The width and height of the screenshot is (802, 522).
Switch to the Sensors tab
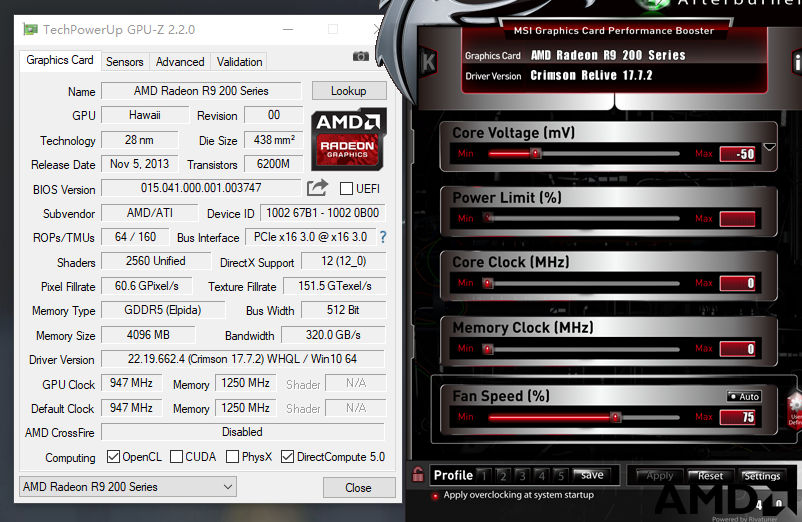[125, 62]
